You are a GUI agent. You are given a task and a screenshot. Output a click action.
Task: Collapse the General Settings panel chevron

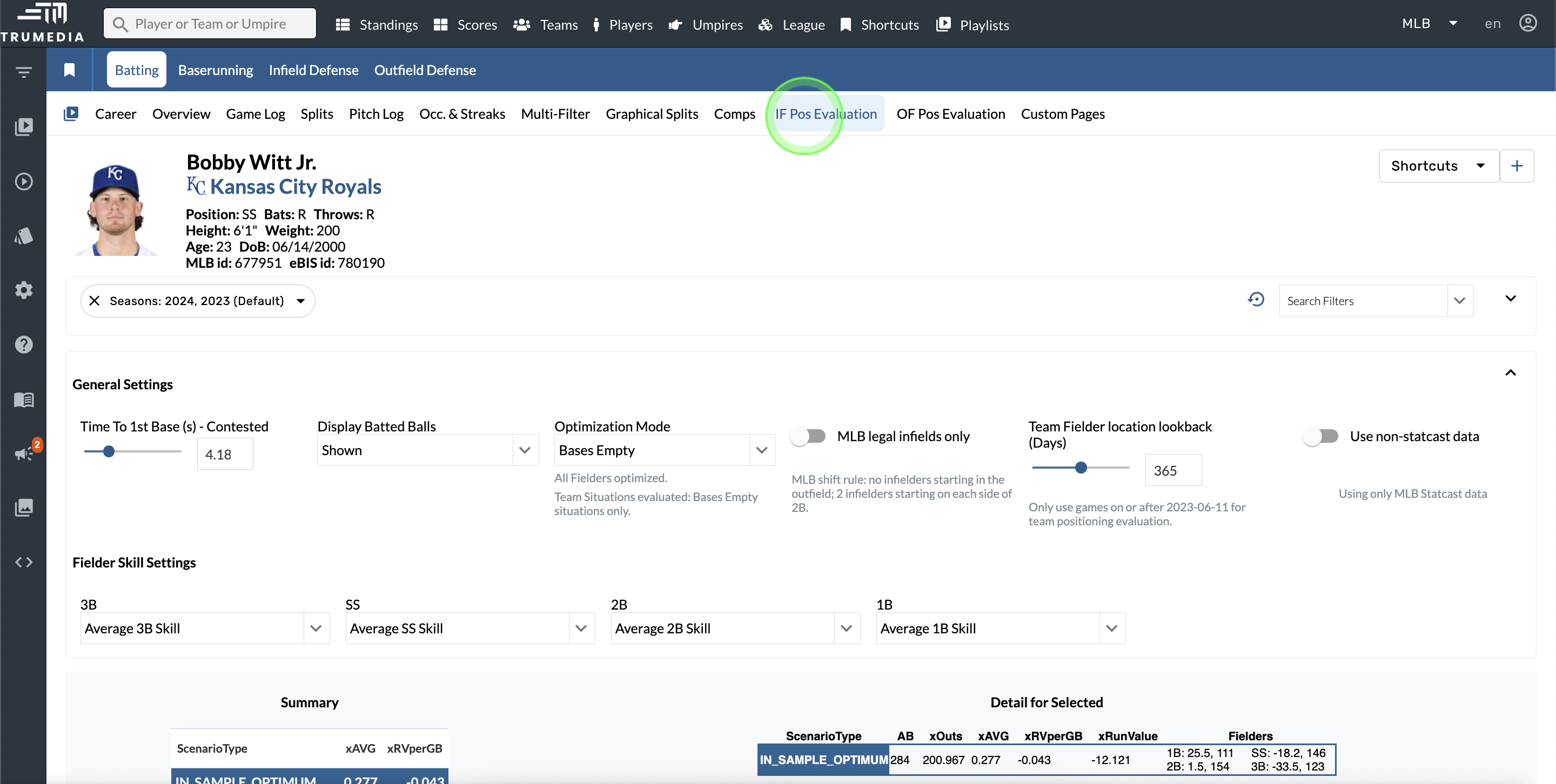click(x=1510, y=373)
